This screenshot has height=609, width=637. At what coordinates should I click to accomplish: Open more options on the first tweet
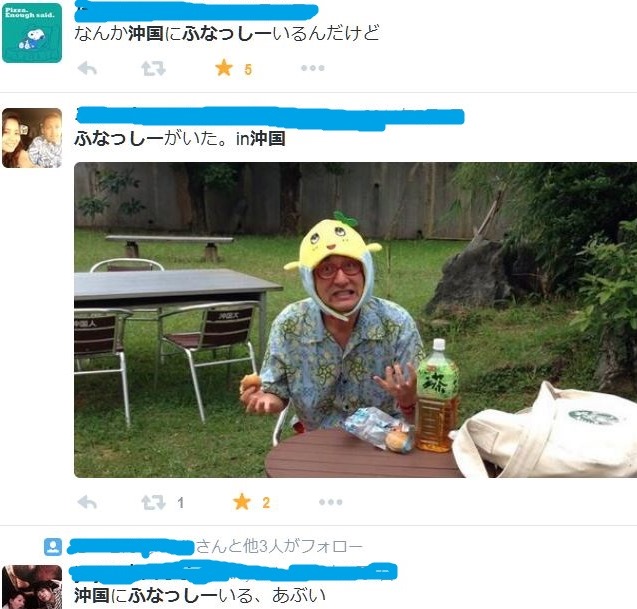click(x=313, y=68)
